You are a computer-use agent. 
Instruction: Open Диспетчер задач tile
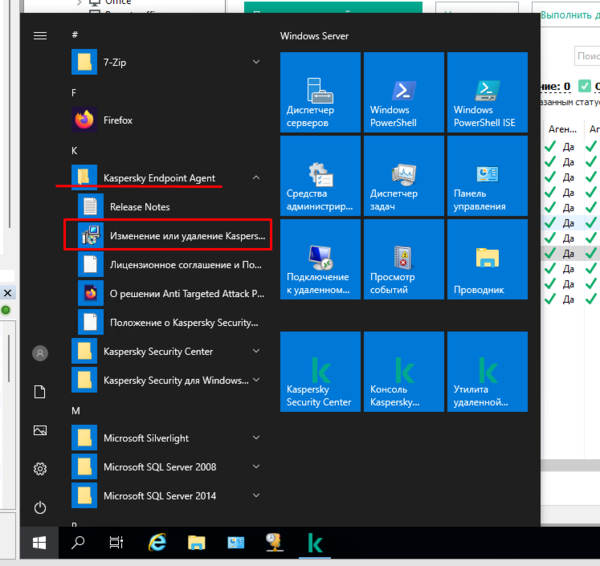(x=401, y=175)
